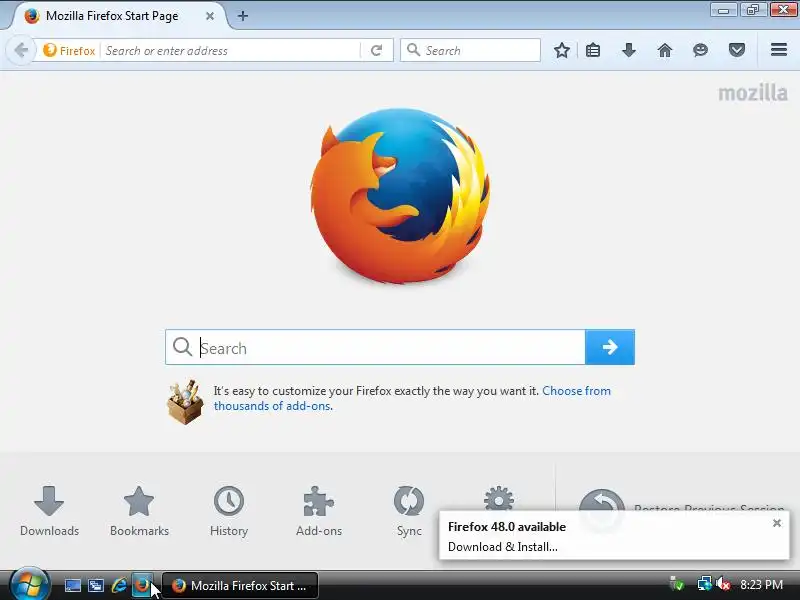Click the 8:23 PM clock

761,585
